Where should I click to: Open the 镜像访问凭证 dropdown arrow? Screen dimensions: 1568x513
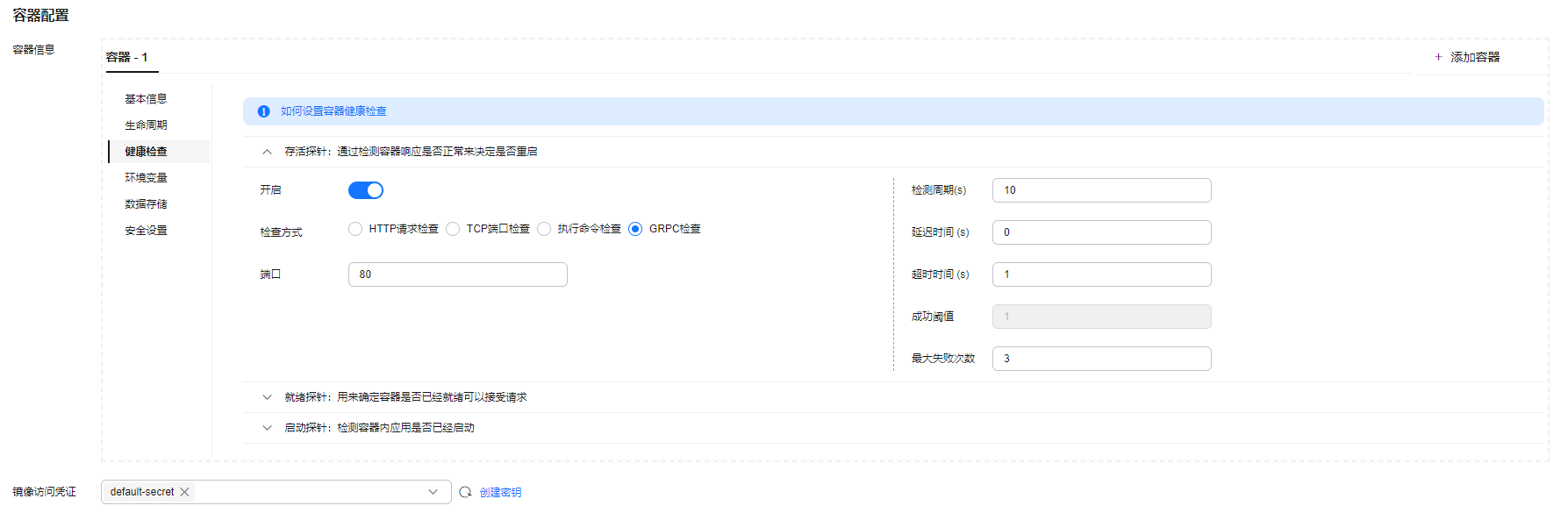coord(433,492)
